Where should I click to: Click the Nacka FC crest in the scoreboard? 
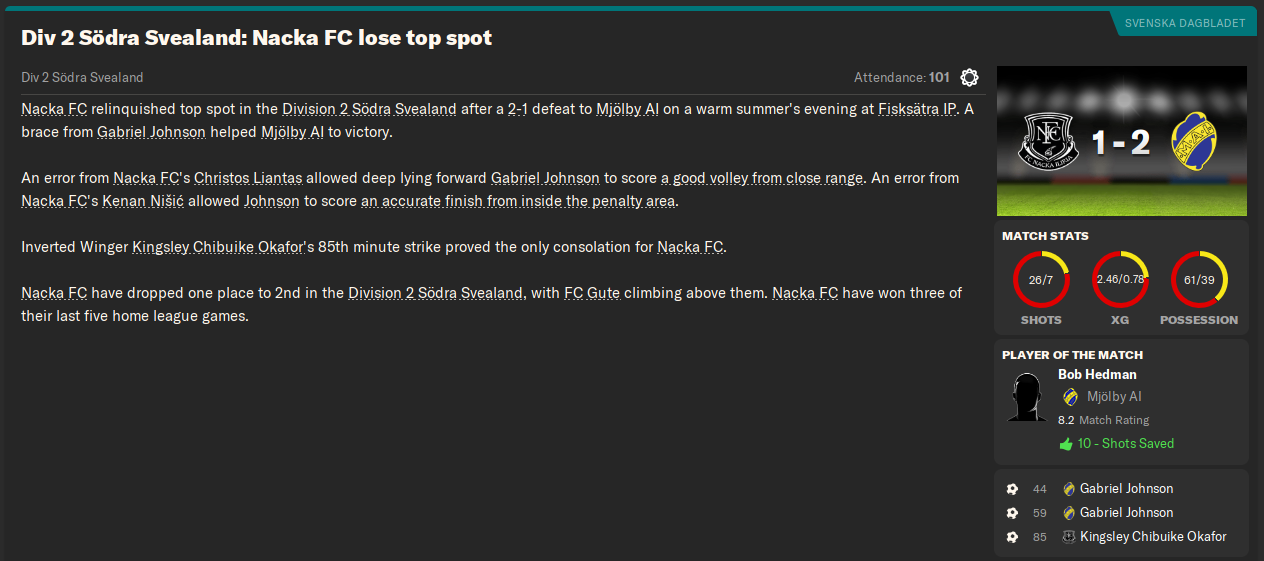[x=1047, y=142]
